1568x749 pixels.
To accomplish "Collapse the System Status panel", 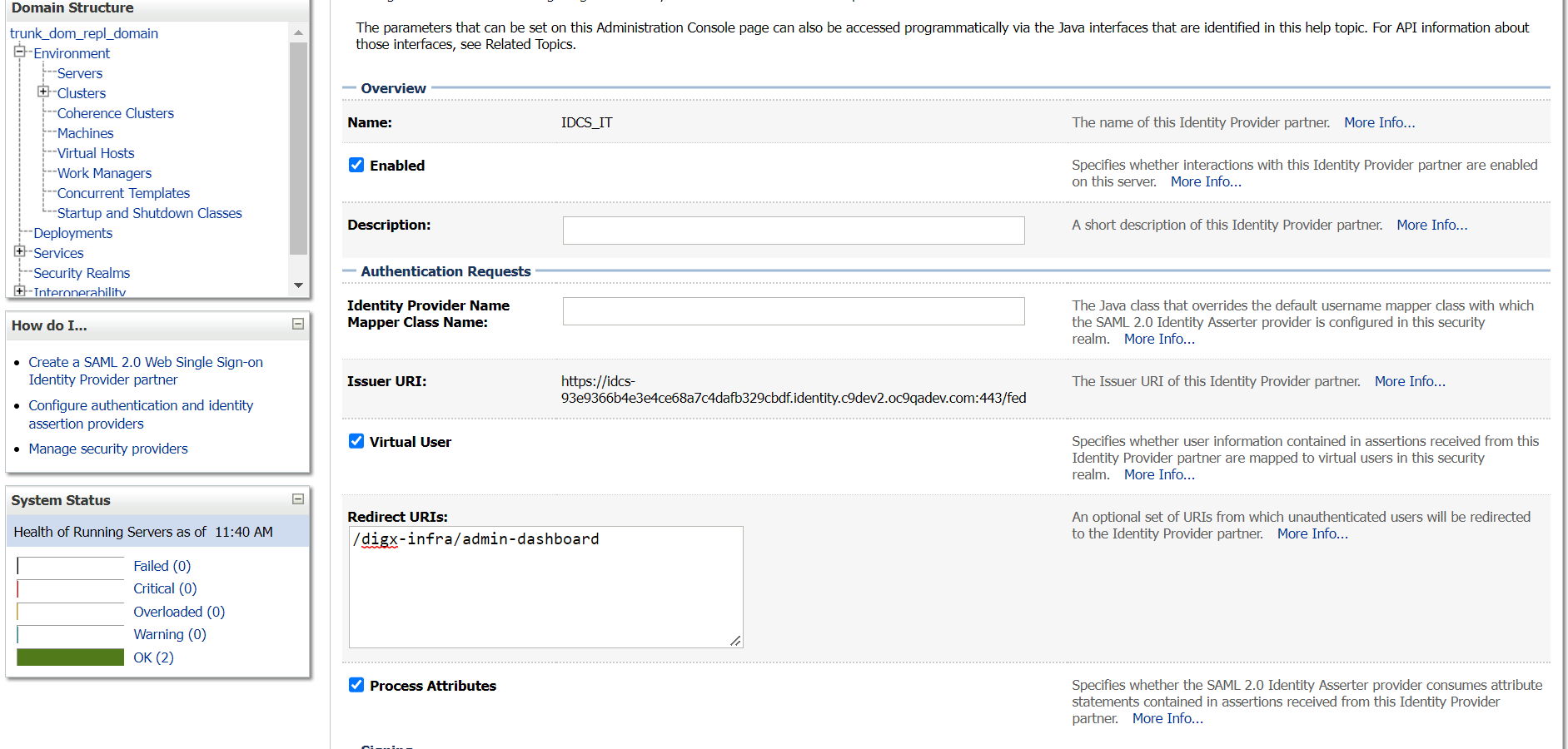I will click(x=298, y=499).
